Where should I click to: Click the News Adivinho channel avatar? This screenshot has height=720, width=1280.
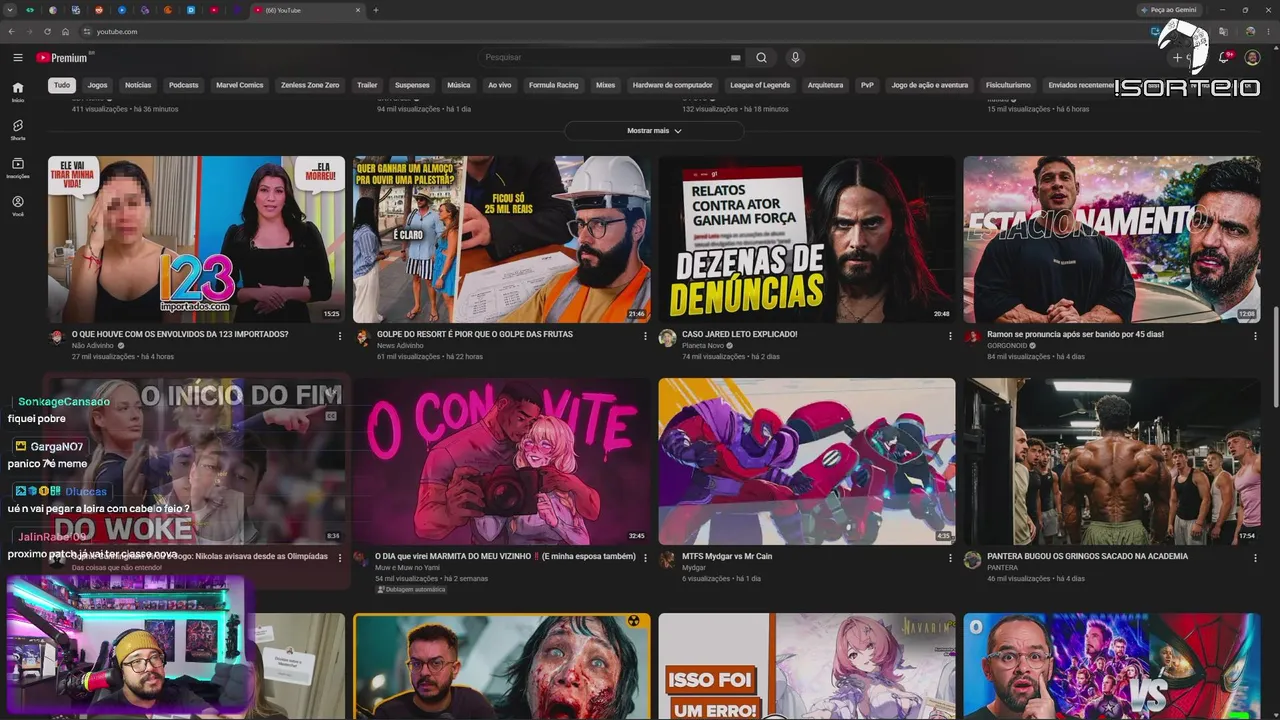[x=362, y=338]
